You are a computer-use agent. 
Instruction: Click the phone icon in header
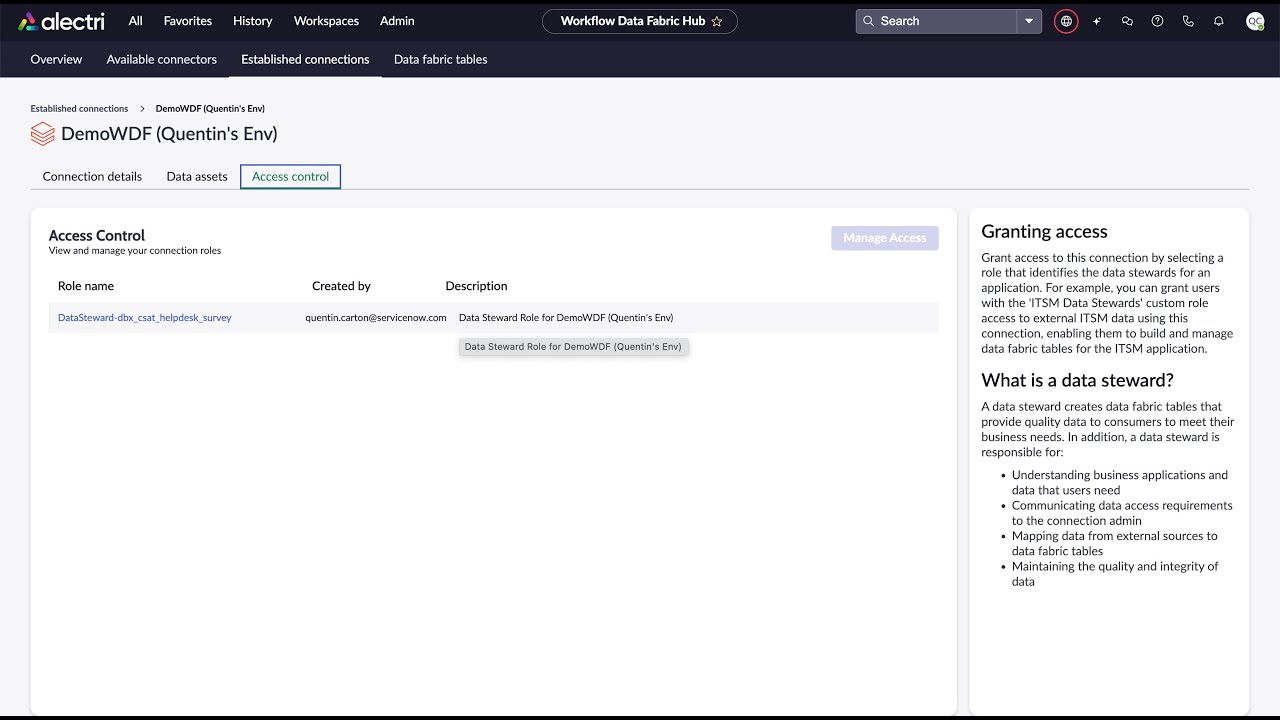click(x=1188, y=21)
